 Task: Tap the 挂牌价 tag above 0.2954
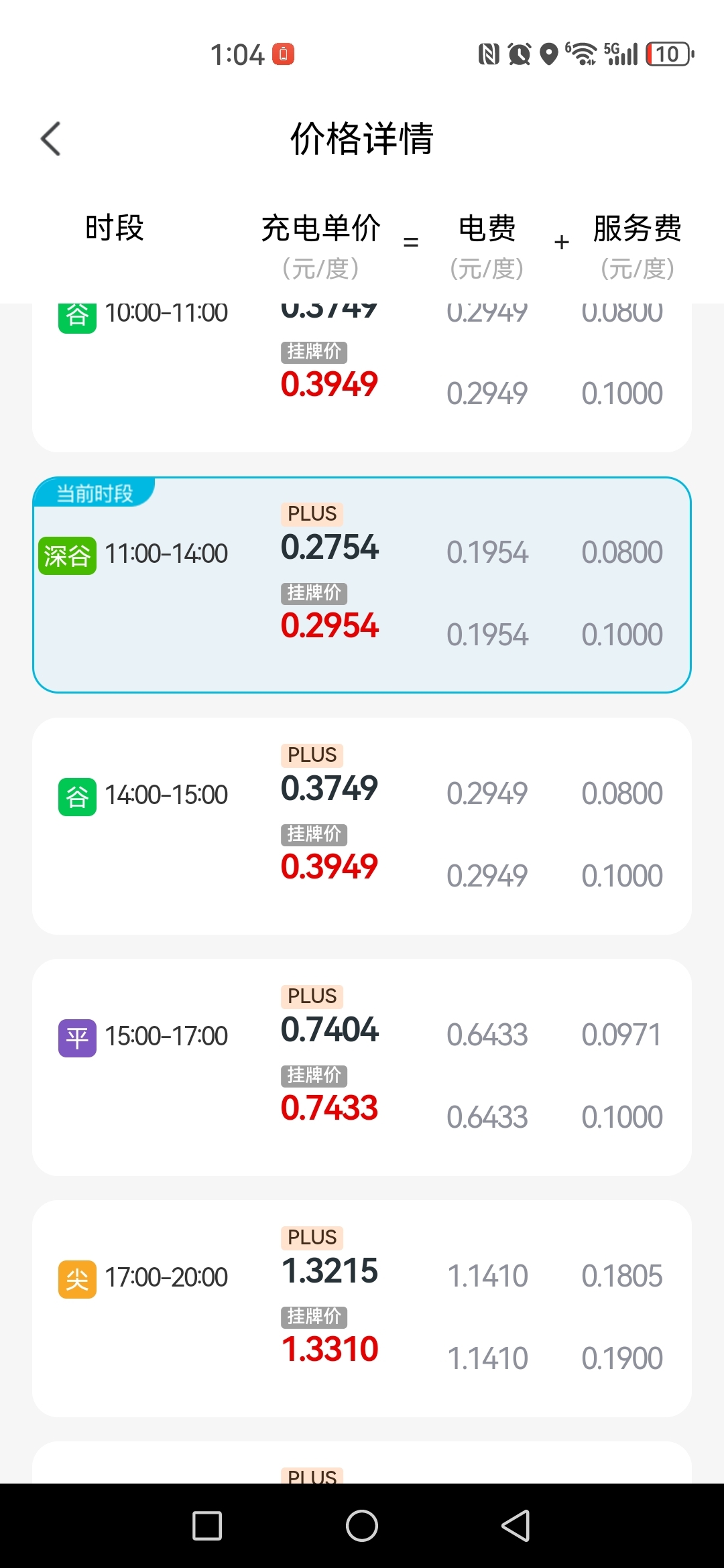pyautogui.click(x=314, y=593)
